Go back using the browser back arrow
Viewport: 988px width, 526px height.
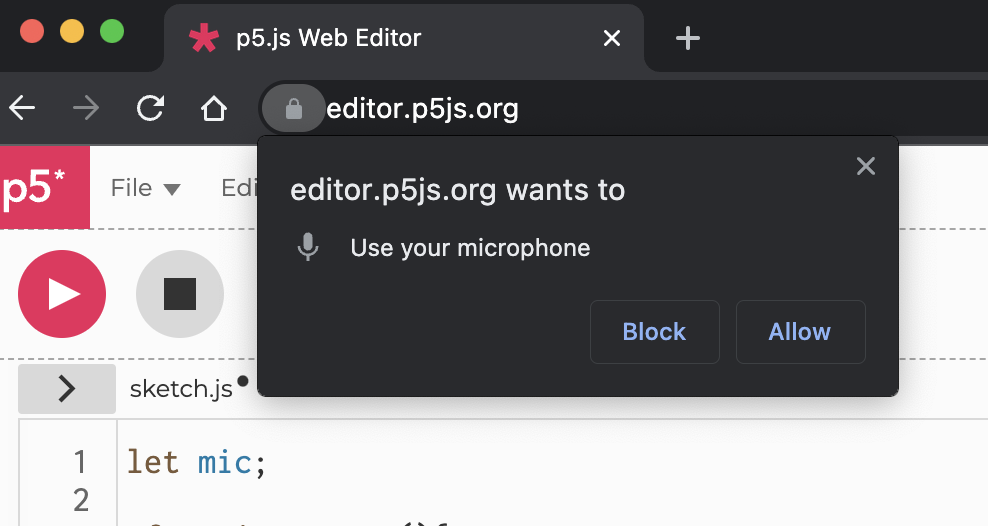22,108
